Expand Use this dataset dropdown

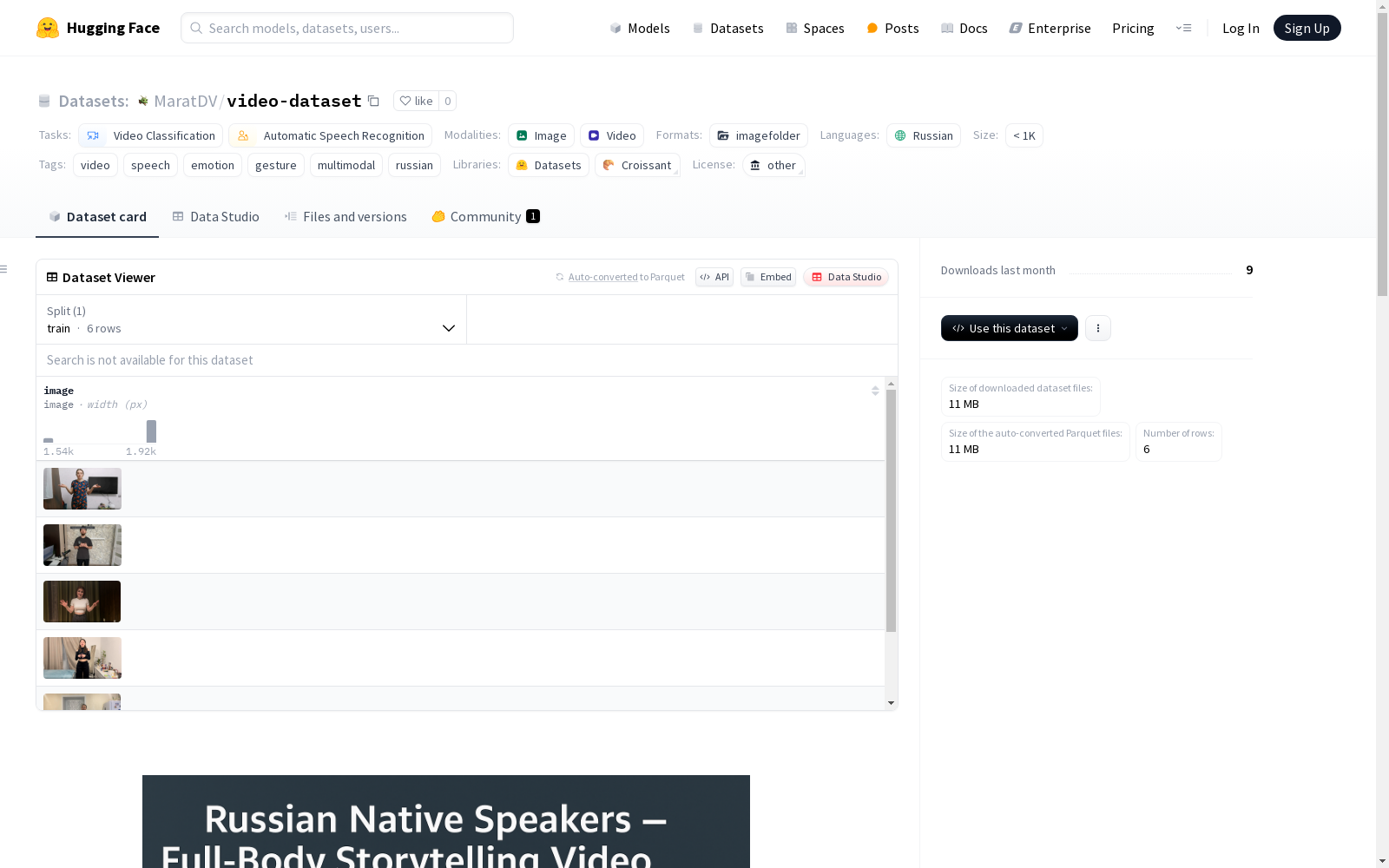pyautogui.click(x=1010, y=328)
